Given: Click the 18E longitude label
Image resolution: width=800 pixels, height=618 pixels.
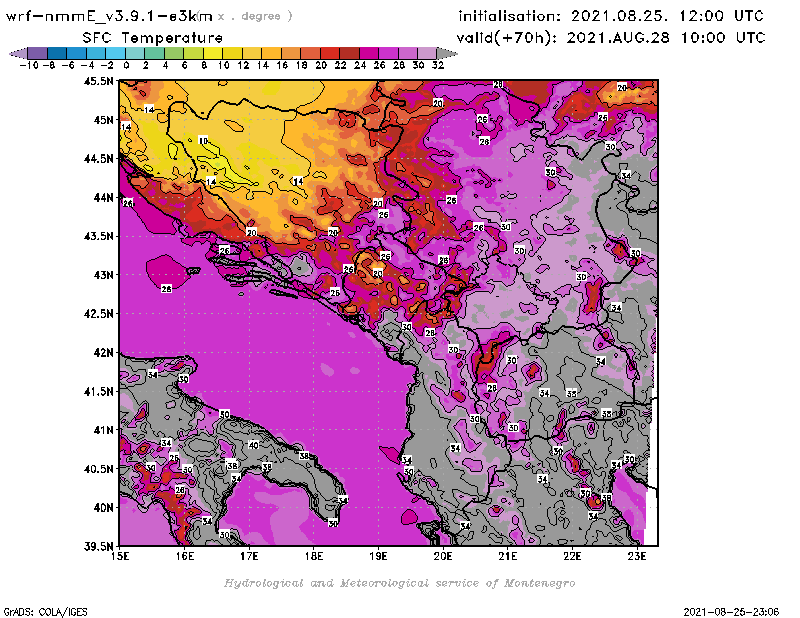Looking at the screenshot, I should 314,556.
